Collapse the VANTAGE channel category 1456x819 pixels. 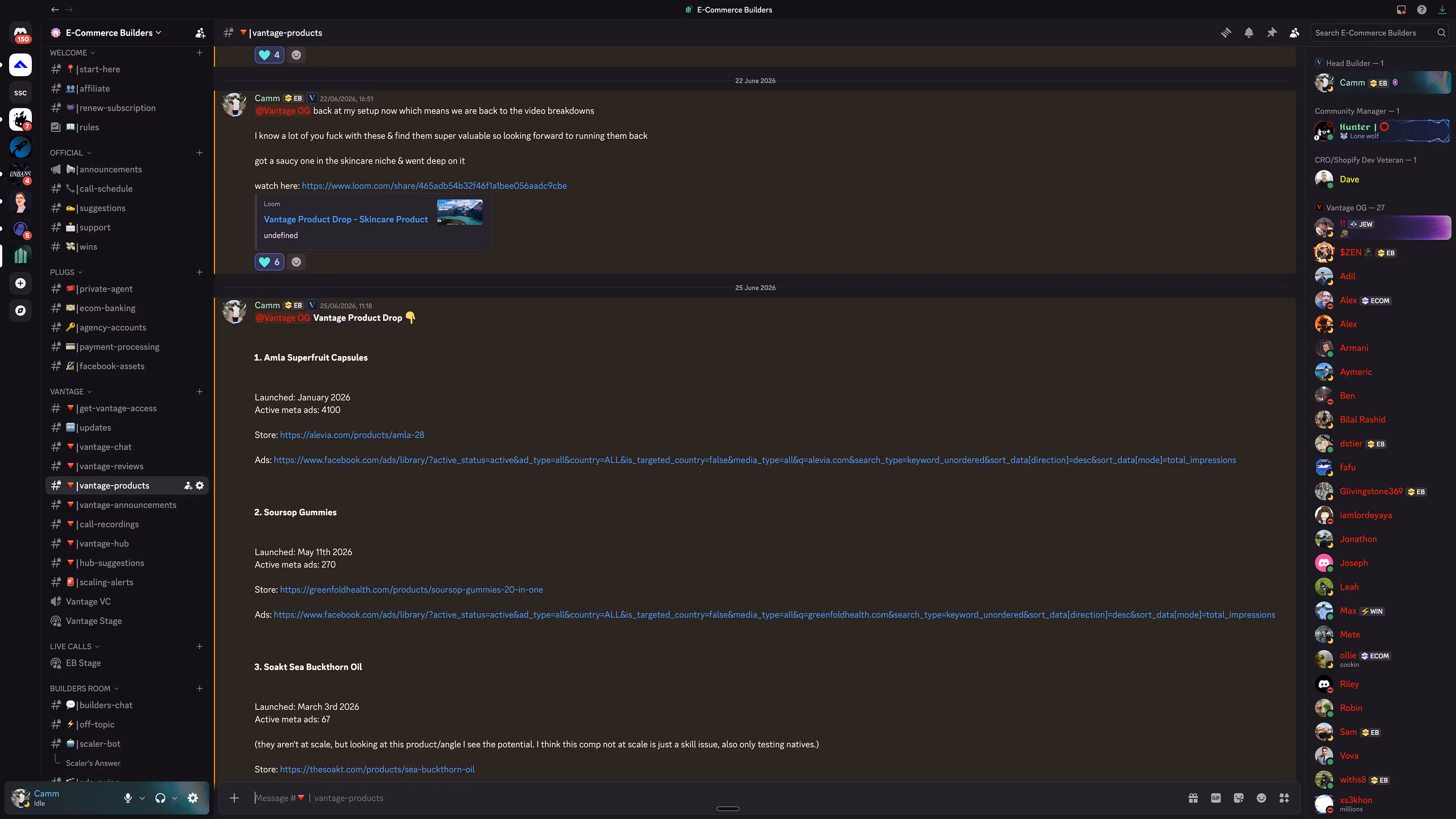(71, 392)
